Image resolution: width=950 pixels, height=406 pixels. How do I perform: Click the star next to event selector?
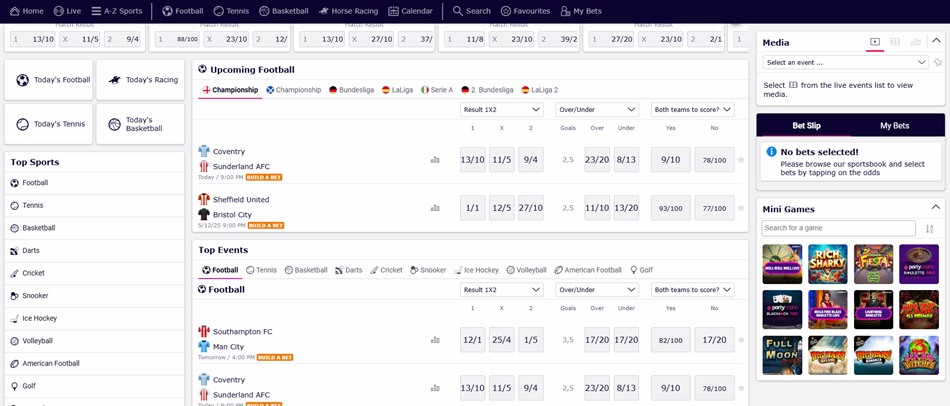click(x=937, y=62)
